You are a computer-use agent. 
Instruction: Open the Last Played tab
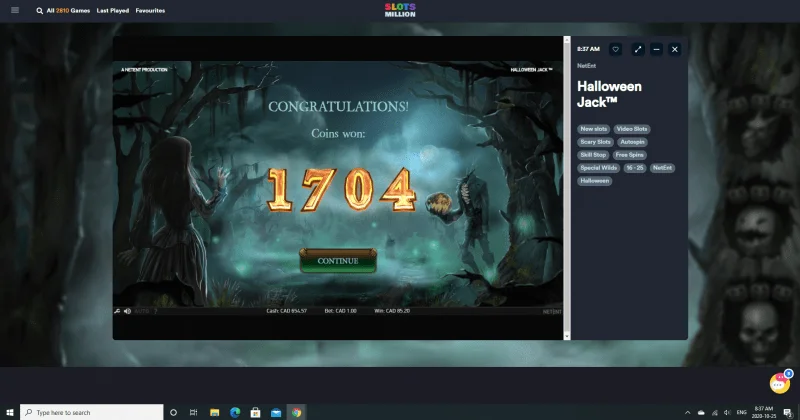[113, 11]
